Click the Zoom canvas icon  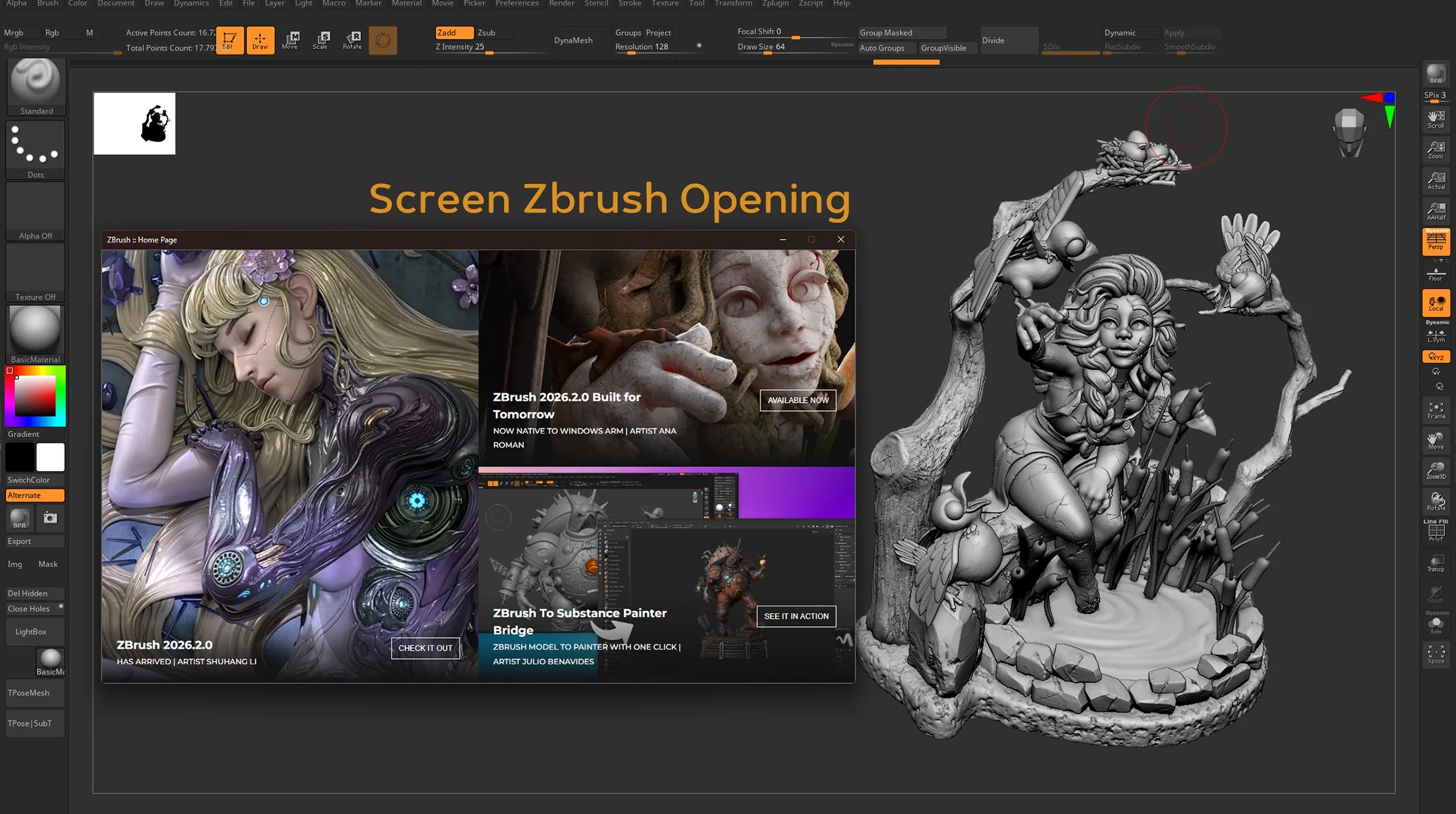tap(1436, 150)
